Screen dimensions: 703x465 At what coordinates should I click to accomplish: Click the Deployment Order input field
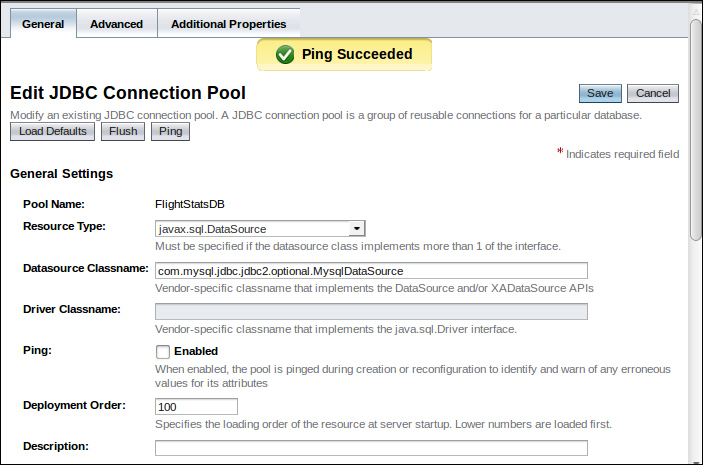(196, 407)
